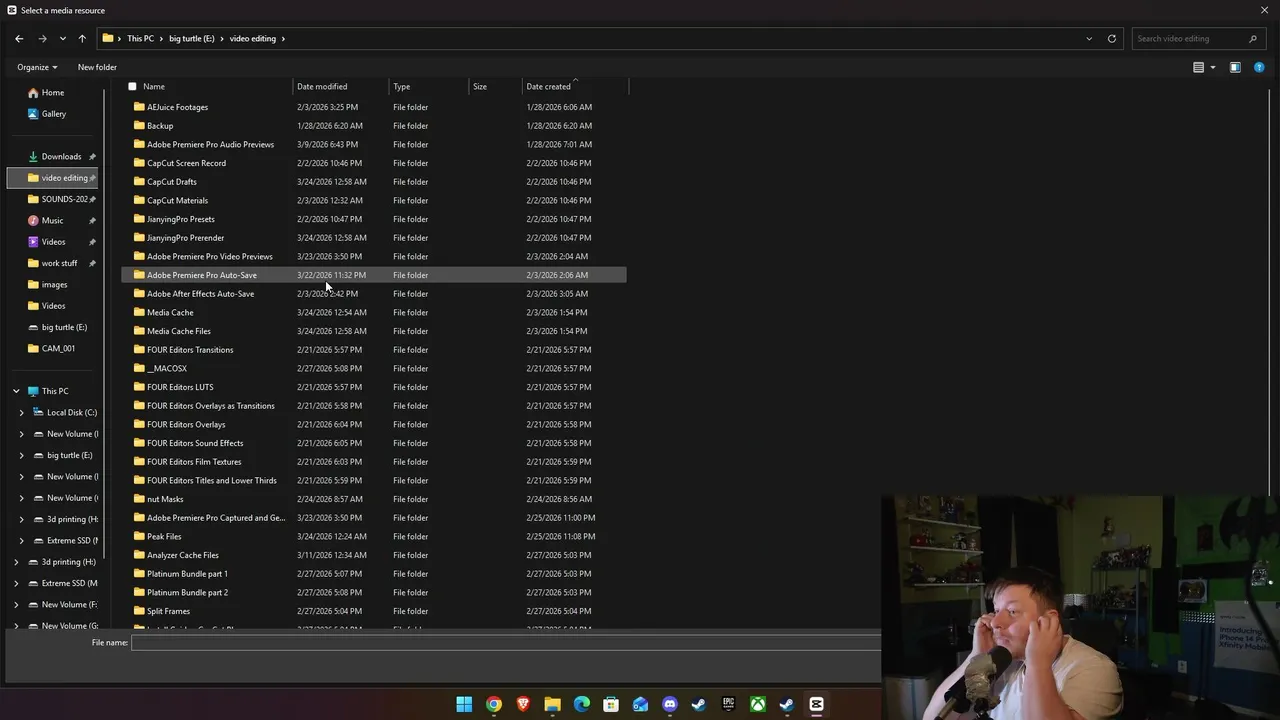Collapse the This PC tree node

coord(16,391)
